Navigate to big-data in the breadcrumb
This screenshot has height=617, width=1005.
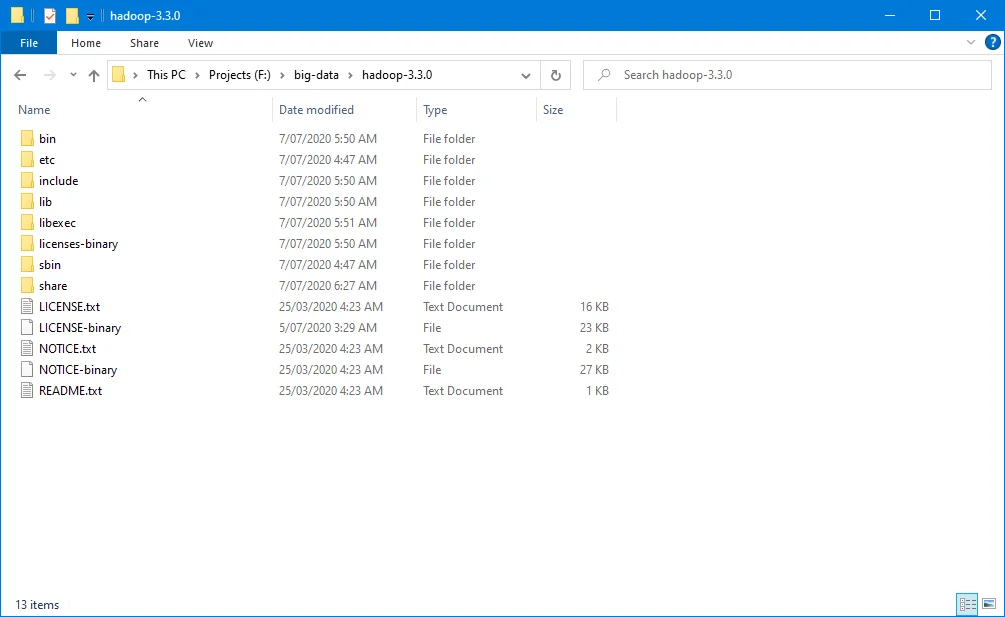pyautogui.click(x=316, y=75)
